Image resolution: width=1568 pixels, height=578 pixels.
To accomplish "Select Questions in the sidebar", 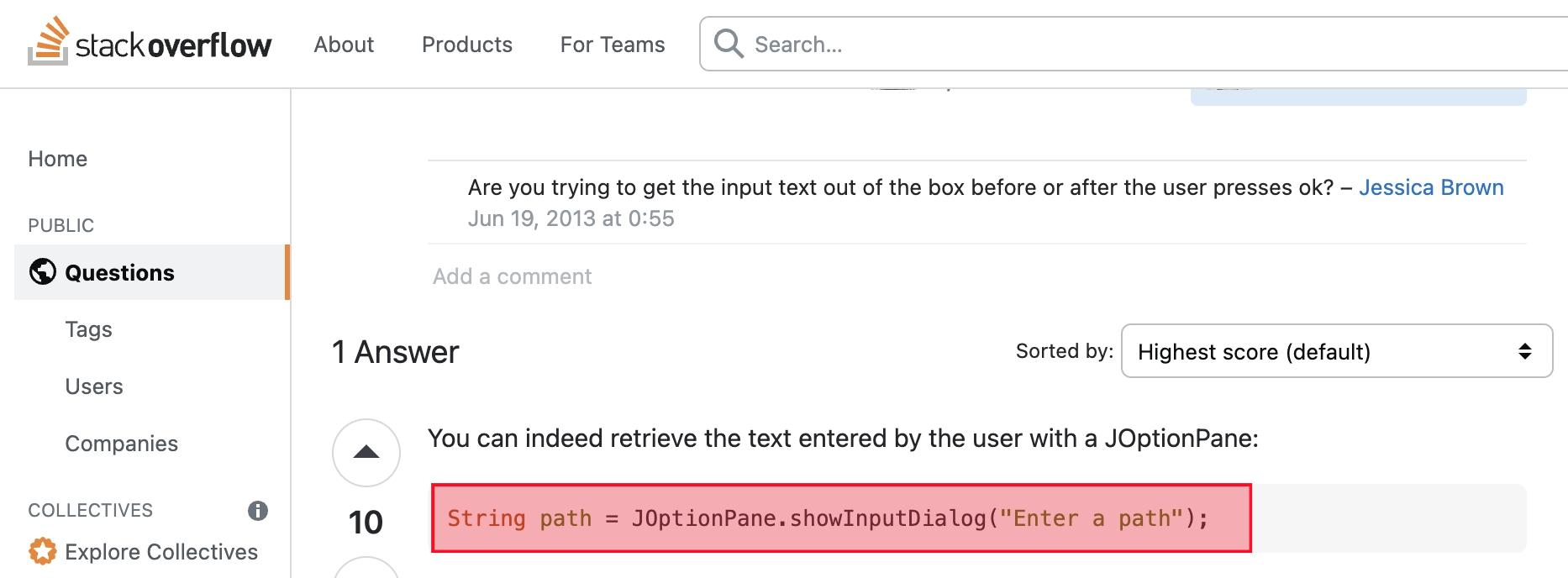I will coord(119,273).
